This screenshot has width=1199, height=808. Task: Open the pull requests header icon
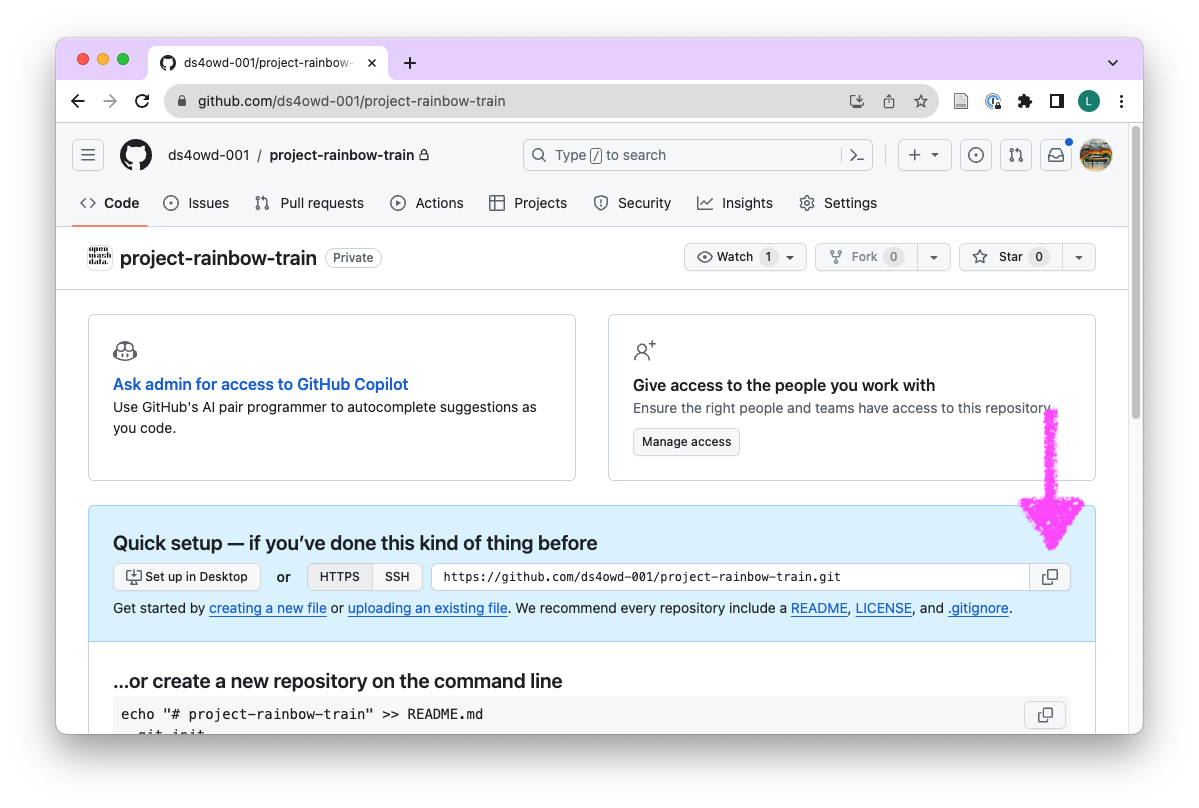tap(1016, 155)
